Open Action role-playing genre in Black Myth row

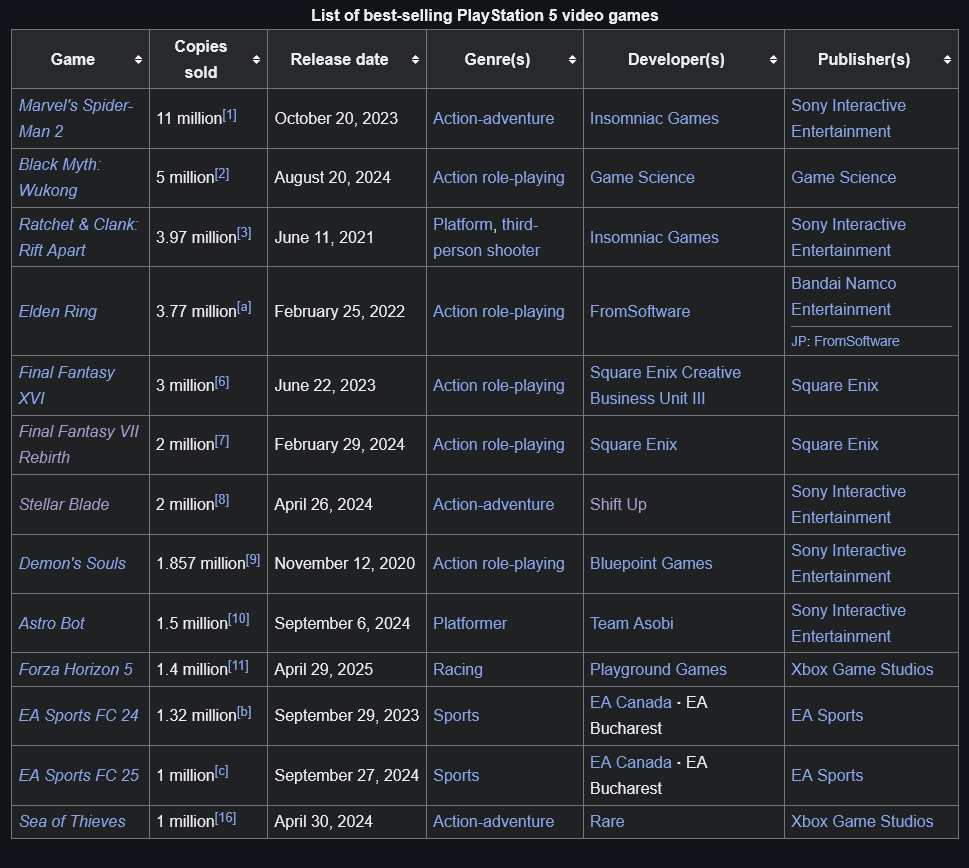(498, 177)
